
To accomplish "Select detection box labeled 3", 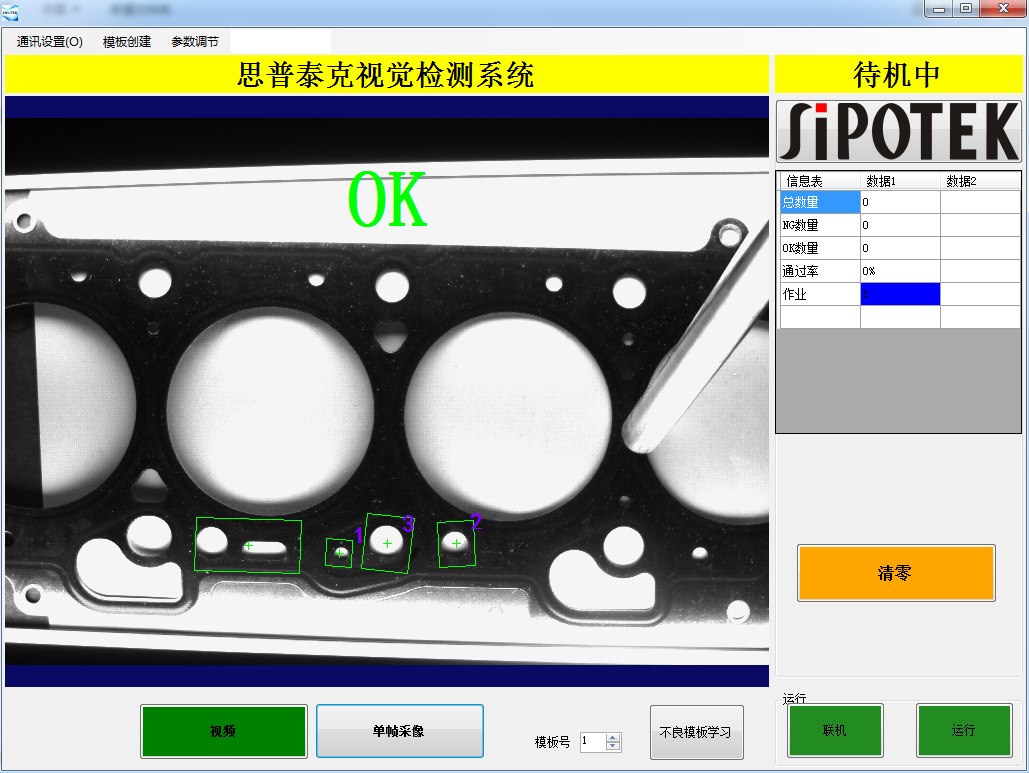I will pos(388,542).
